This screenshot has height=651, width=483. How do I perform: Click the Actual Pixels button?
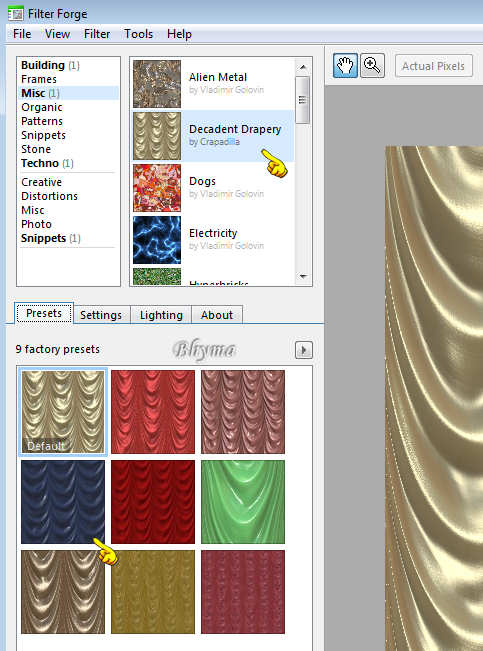point(434,66)
